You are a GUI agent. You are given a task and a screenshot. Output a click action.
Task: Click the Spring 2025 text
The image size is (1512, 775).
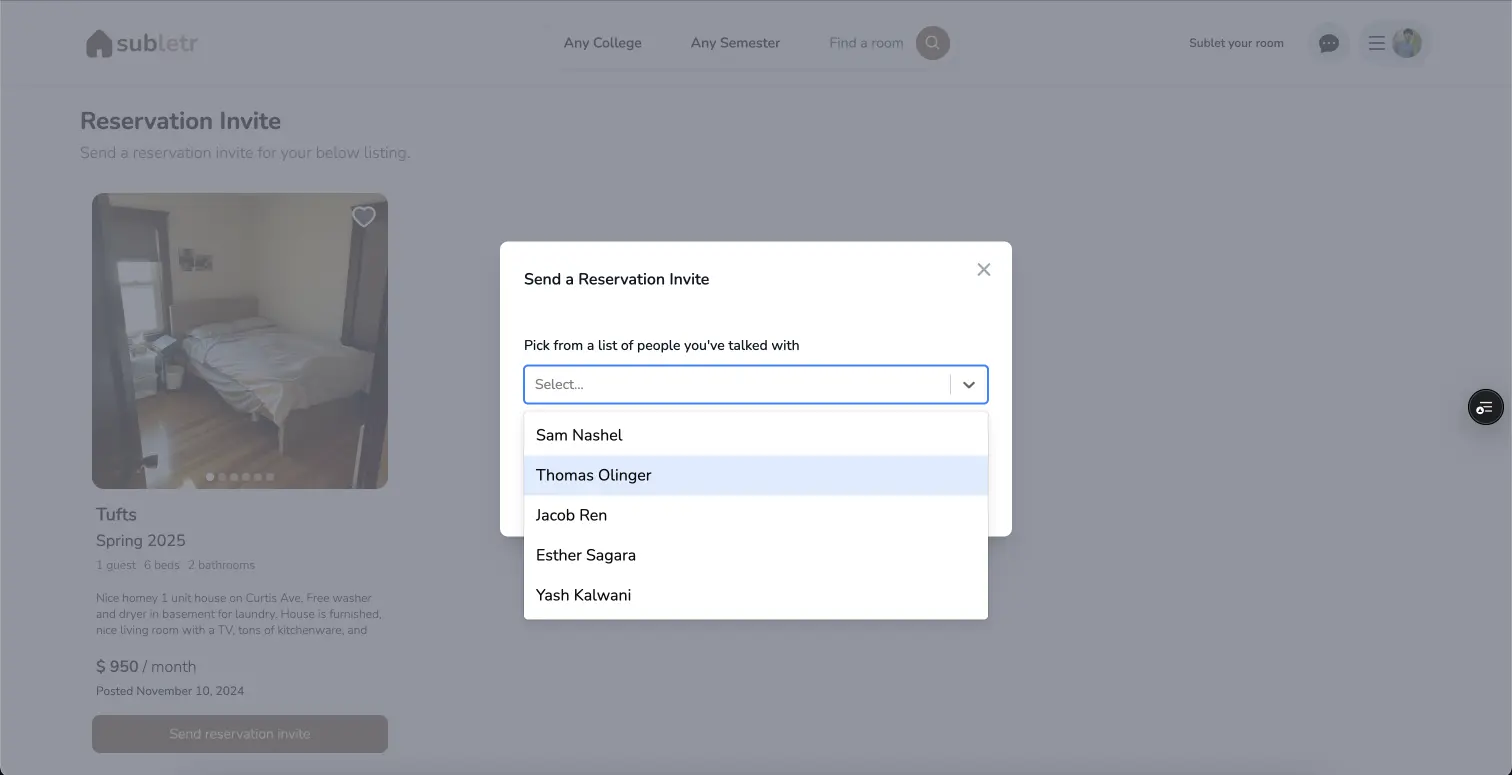[x=141, y=541]
